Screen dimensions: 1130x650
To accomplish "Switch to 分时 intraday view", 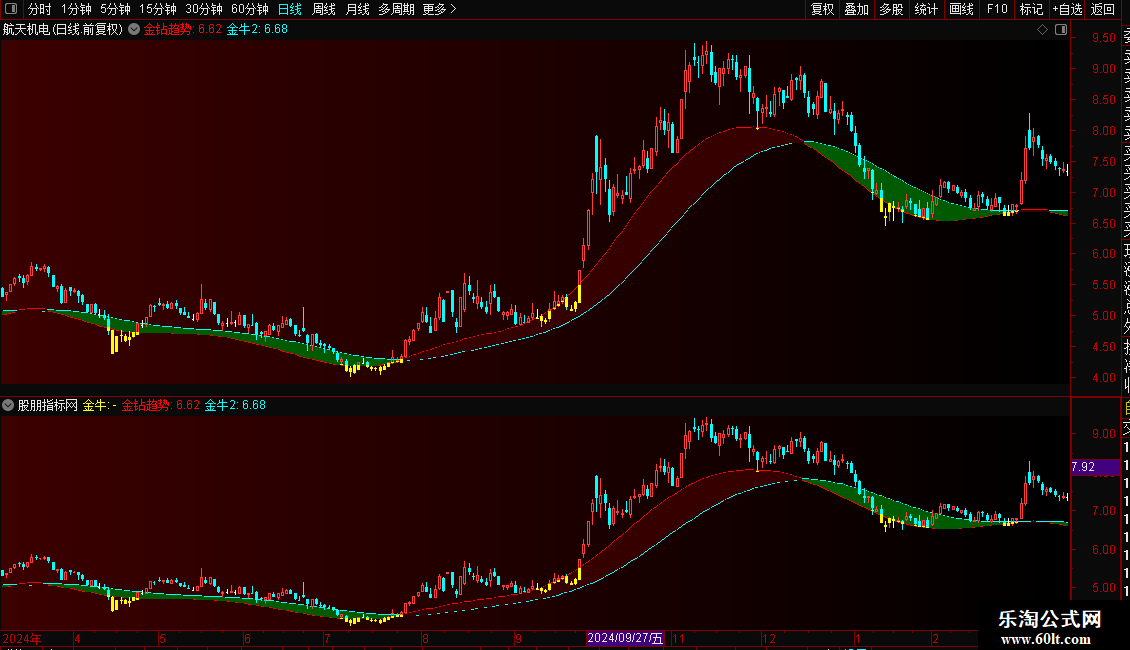I will pos(40,9).
